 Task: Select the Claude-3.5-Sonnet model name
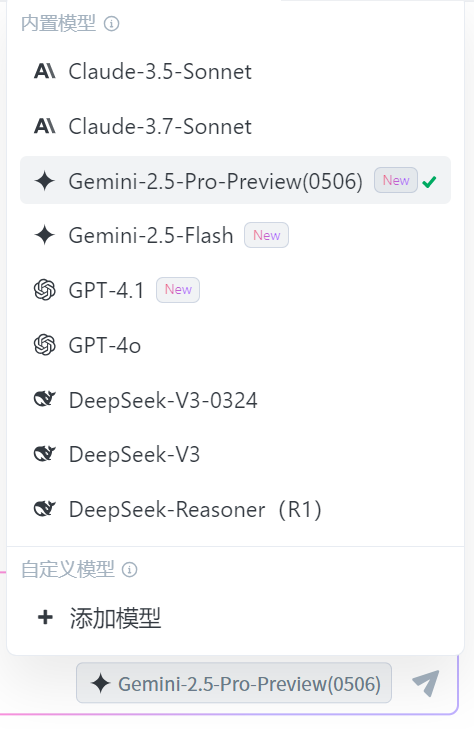click(x=160, y=72)
